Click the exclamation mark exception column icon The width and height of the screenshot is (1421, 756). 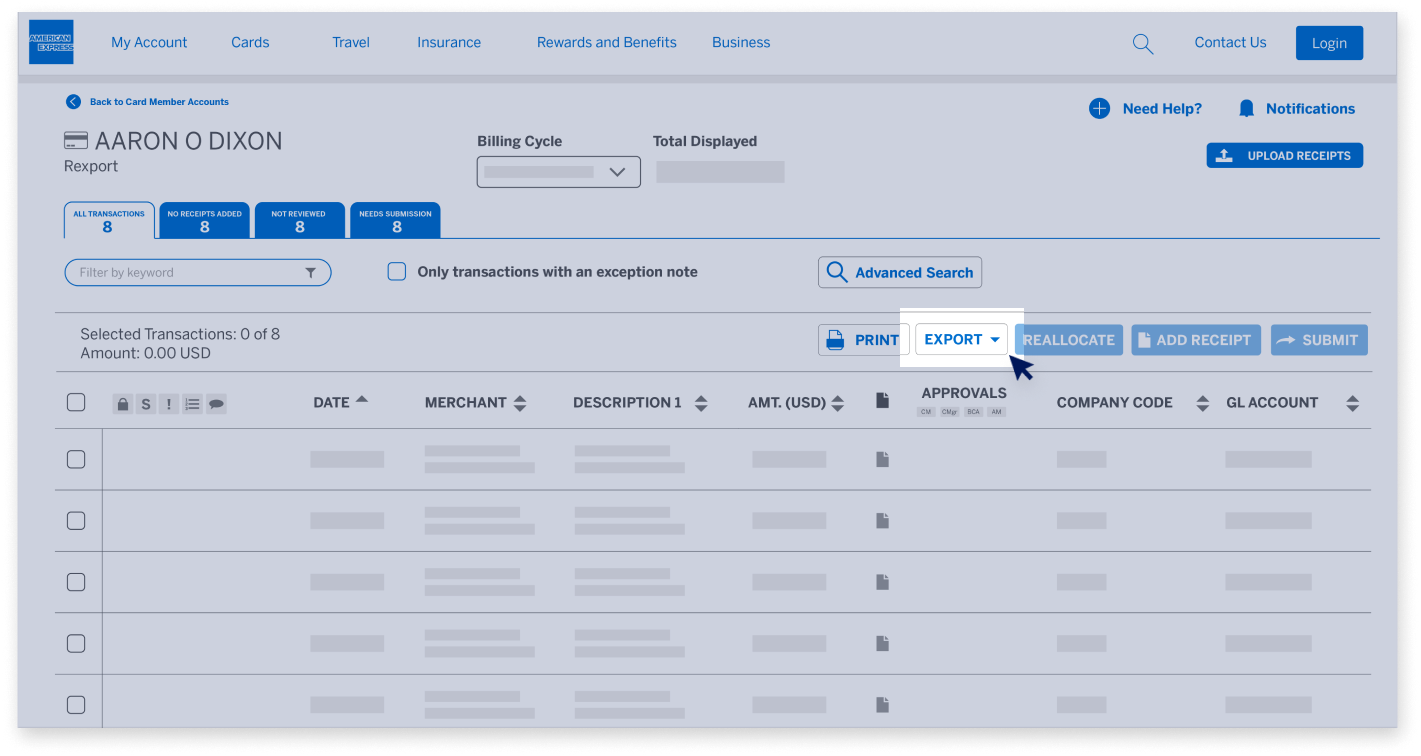pos(168,403)
